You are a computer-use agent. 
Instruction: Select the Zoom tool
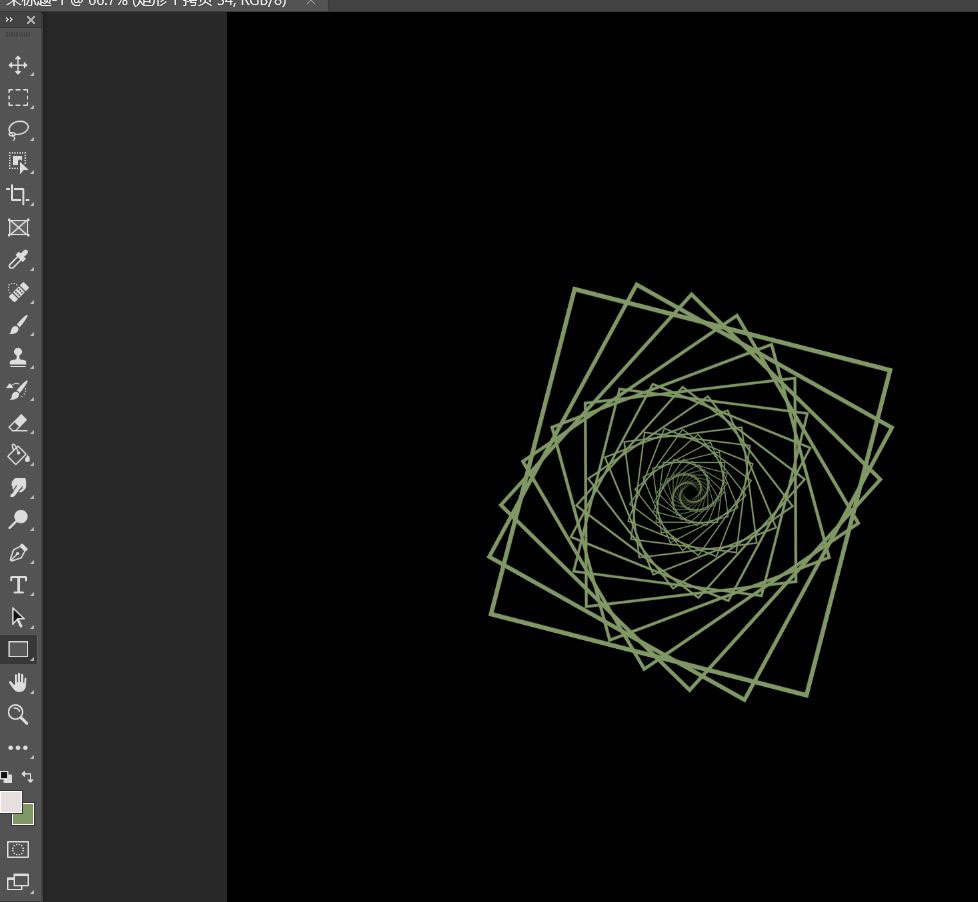(18, 715)
